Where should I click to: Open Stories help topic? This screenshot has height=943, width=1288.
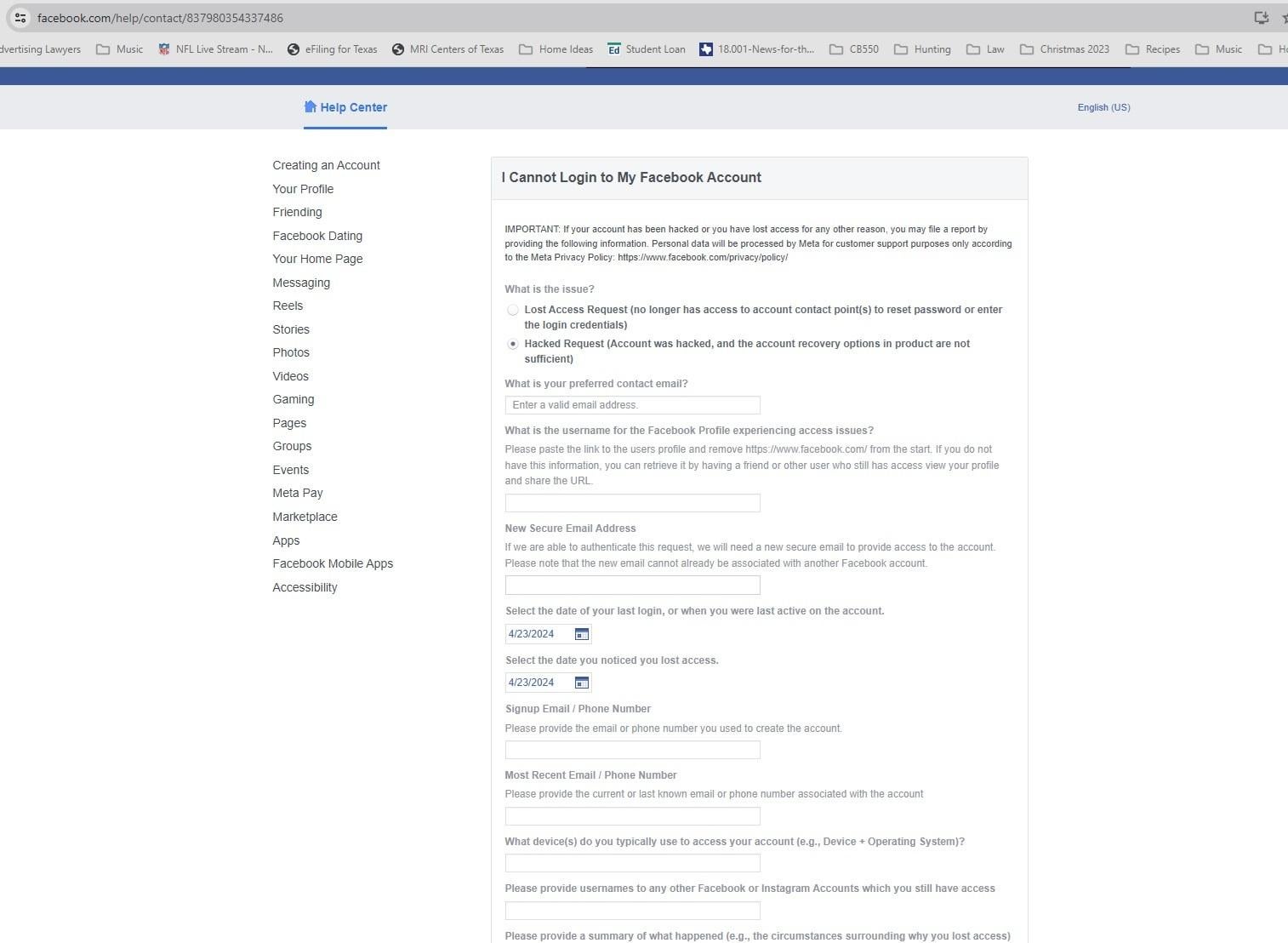tap(291, 329)
